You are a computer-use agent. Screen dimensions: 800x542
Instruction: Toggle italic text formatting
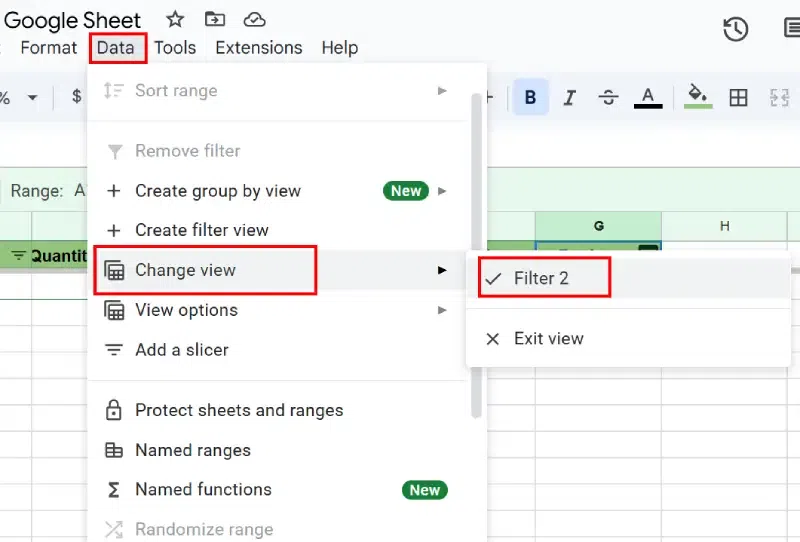(570, 97)
